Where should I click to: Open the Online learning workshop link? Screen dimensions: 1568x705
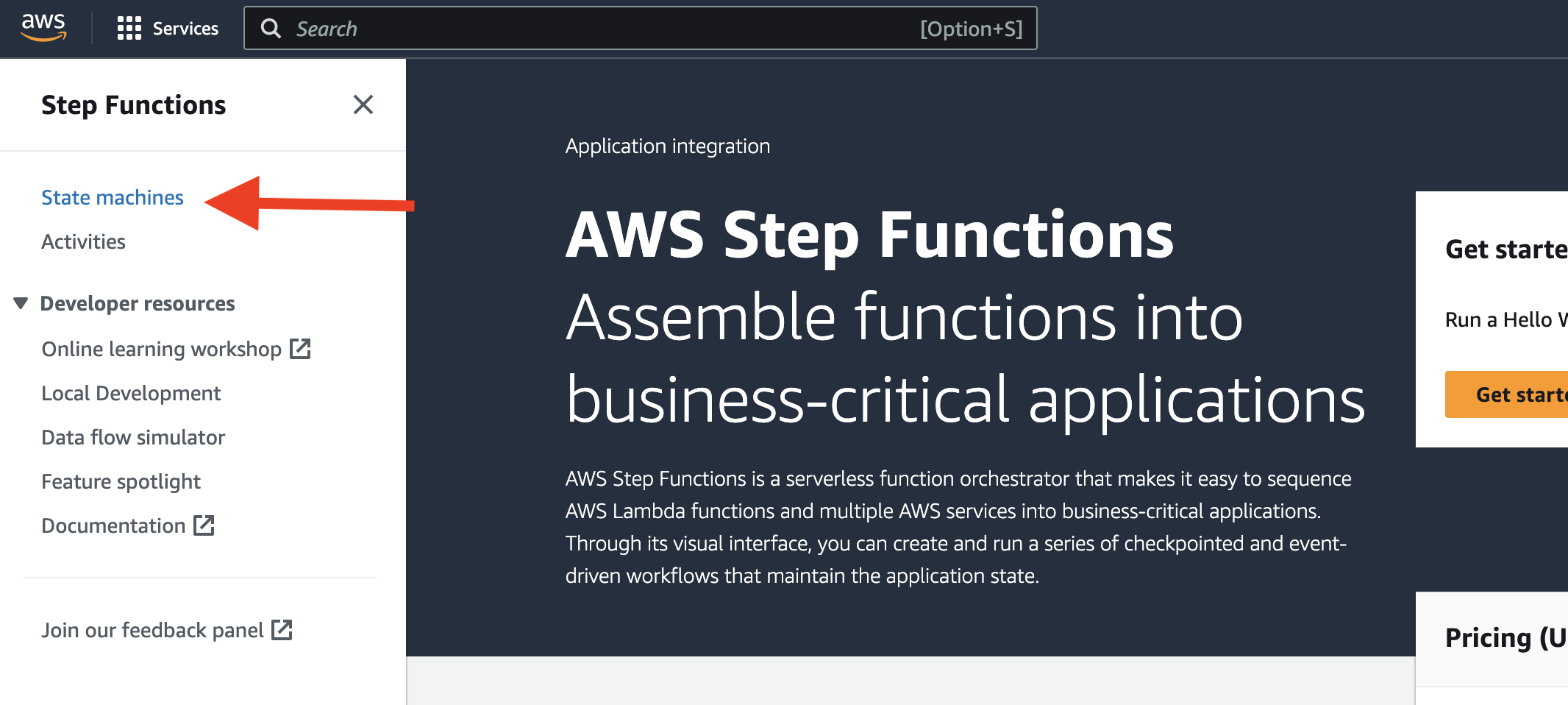(x=161, y=349)
